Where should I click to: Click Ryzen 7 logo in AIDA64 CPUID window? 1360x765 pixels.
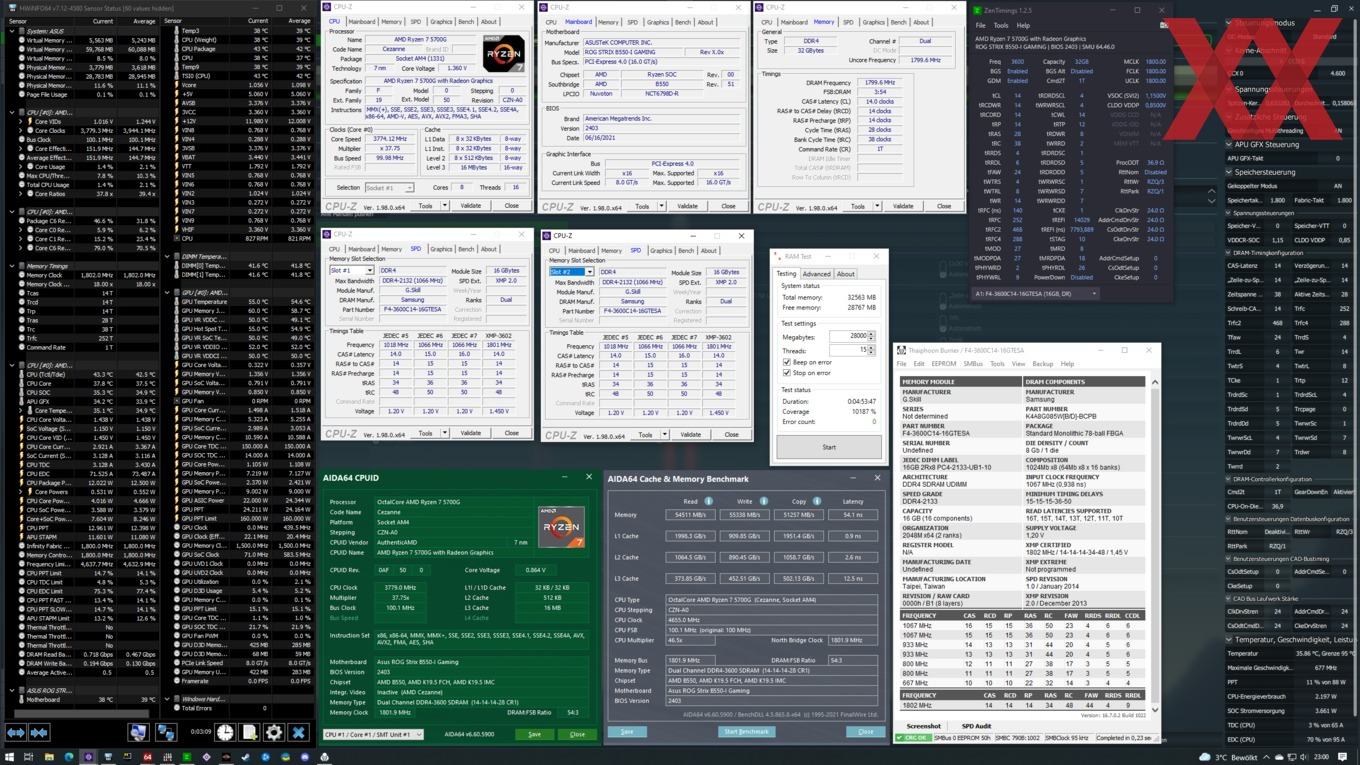click(561, 527)
